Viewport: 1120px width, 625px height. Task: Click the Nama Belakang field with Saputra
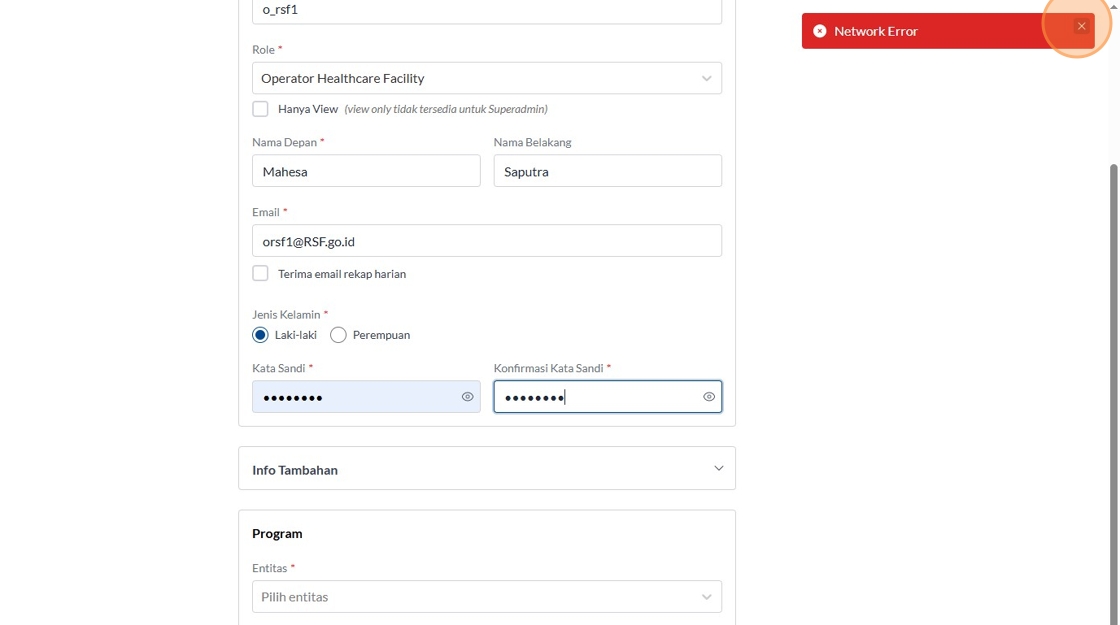coord(607,171)
